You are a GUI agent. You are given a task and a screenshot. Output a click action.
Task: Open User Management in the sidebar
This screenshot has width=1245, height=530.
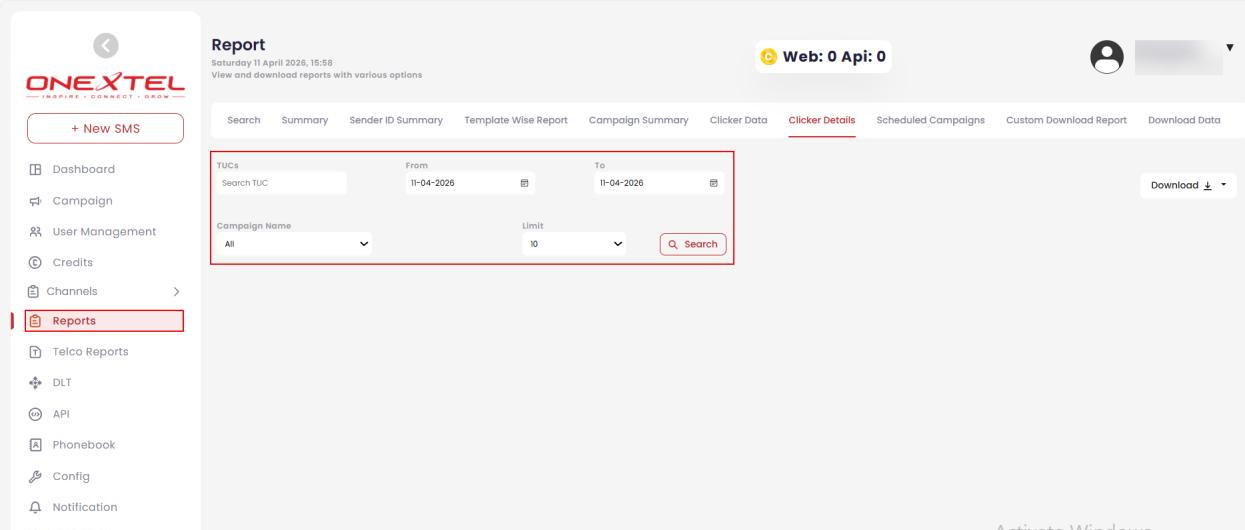(x=105, y=232)
